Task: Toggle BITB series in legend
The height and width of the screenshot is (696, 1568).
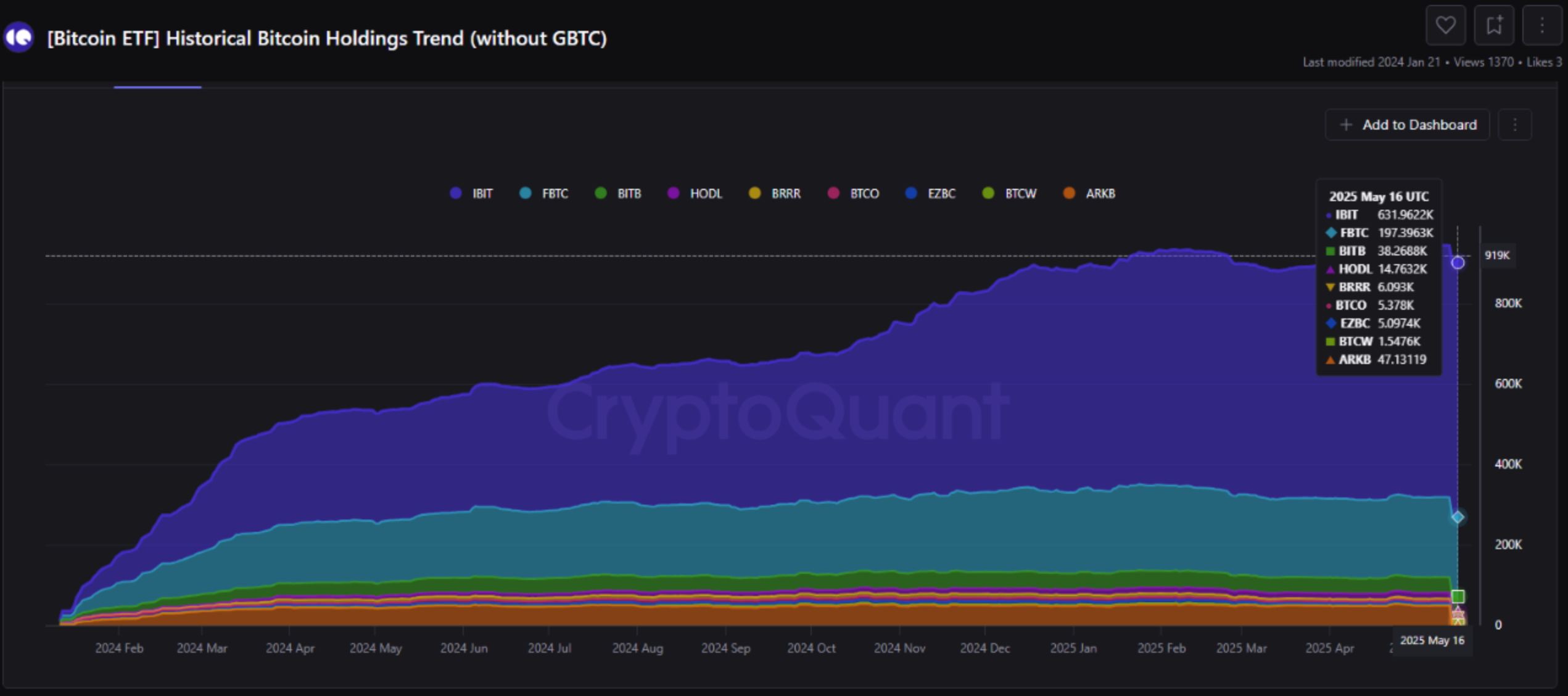Action: click(617, 193)
